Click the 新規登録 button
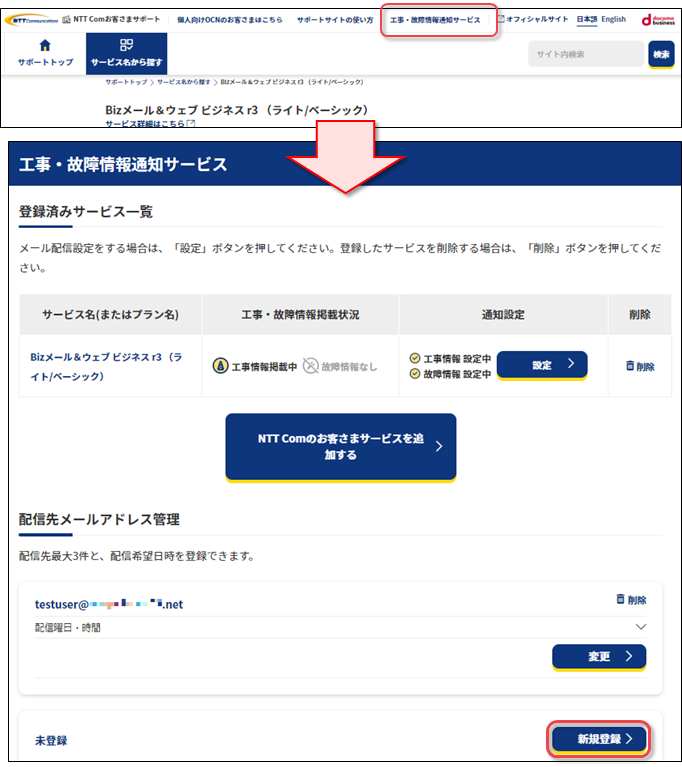 point(599,739)
